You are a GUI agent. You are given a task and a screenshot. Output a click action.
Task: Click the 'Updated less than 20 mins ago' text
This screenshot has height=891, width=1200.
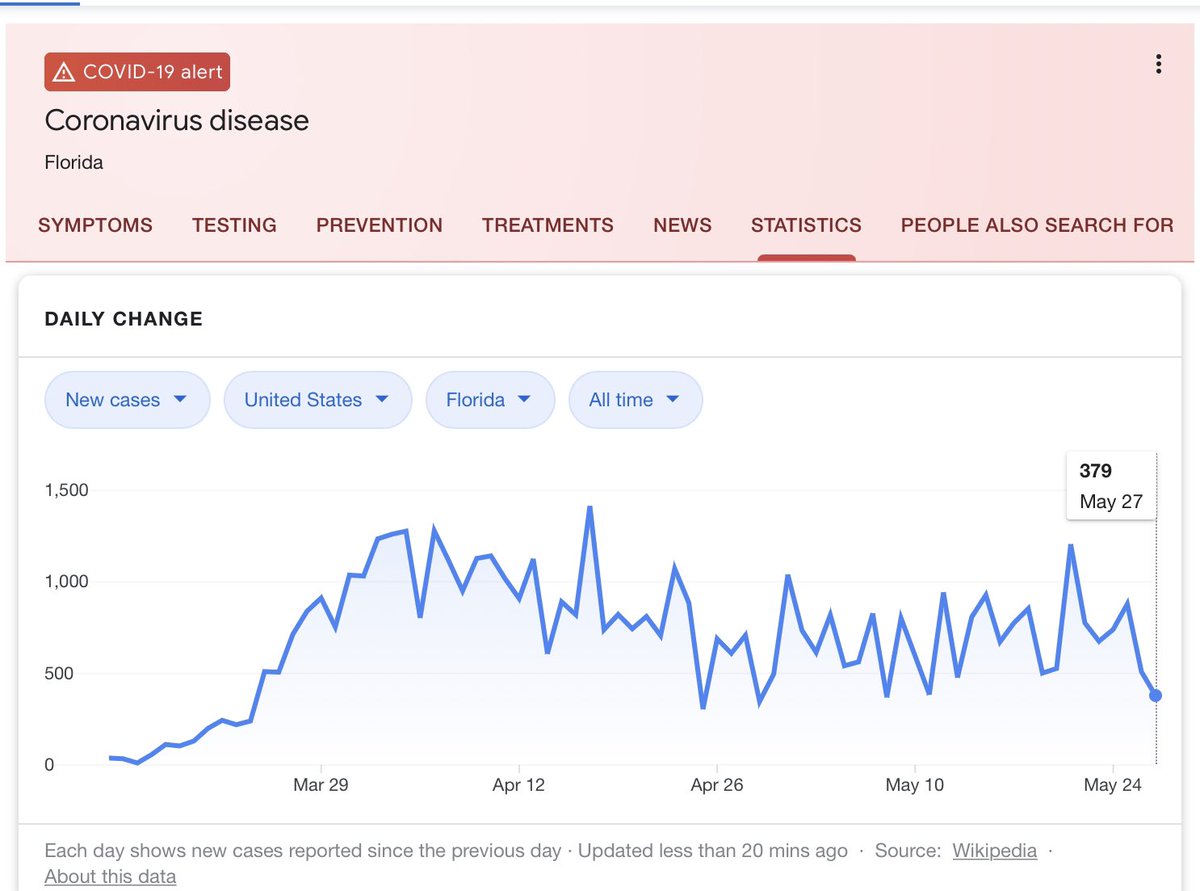tap(713, 851)
